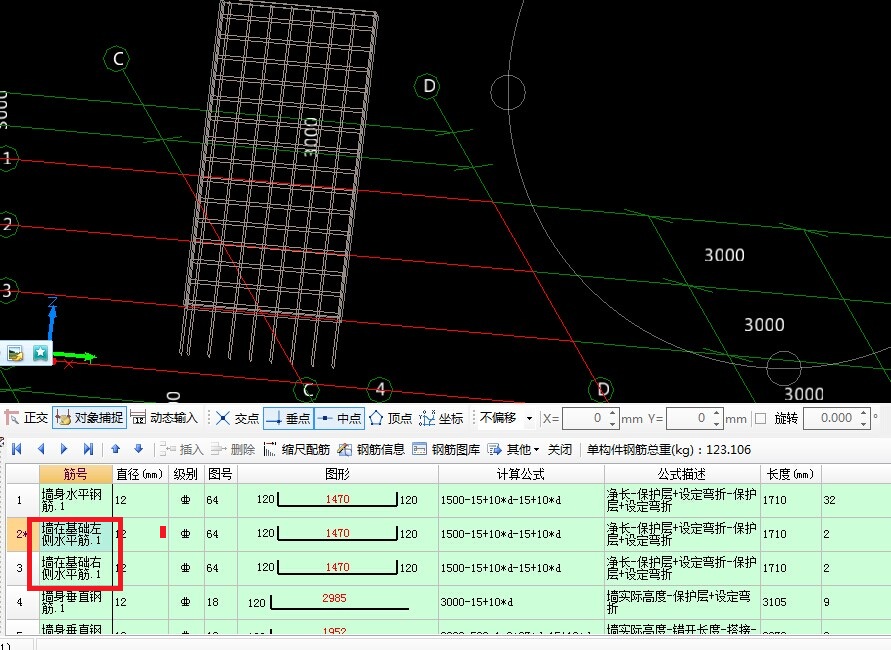Go to previous record arrow icon
This screenshot has height=650, width=891.
coord(41,449)
